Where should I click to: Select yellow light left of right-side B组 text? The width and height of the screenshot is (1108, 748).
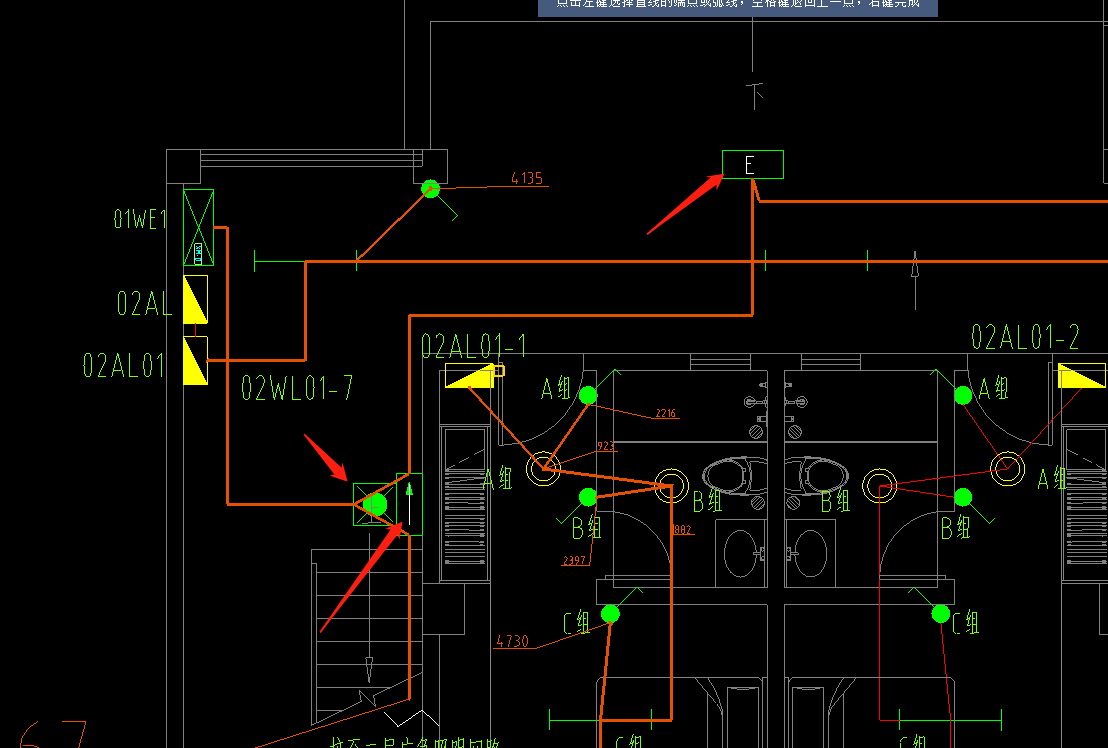[880, 486]
